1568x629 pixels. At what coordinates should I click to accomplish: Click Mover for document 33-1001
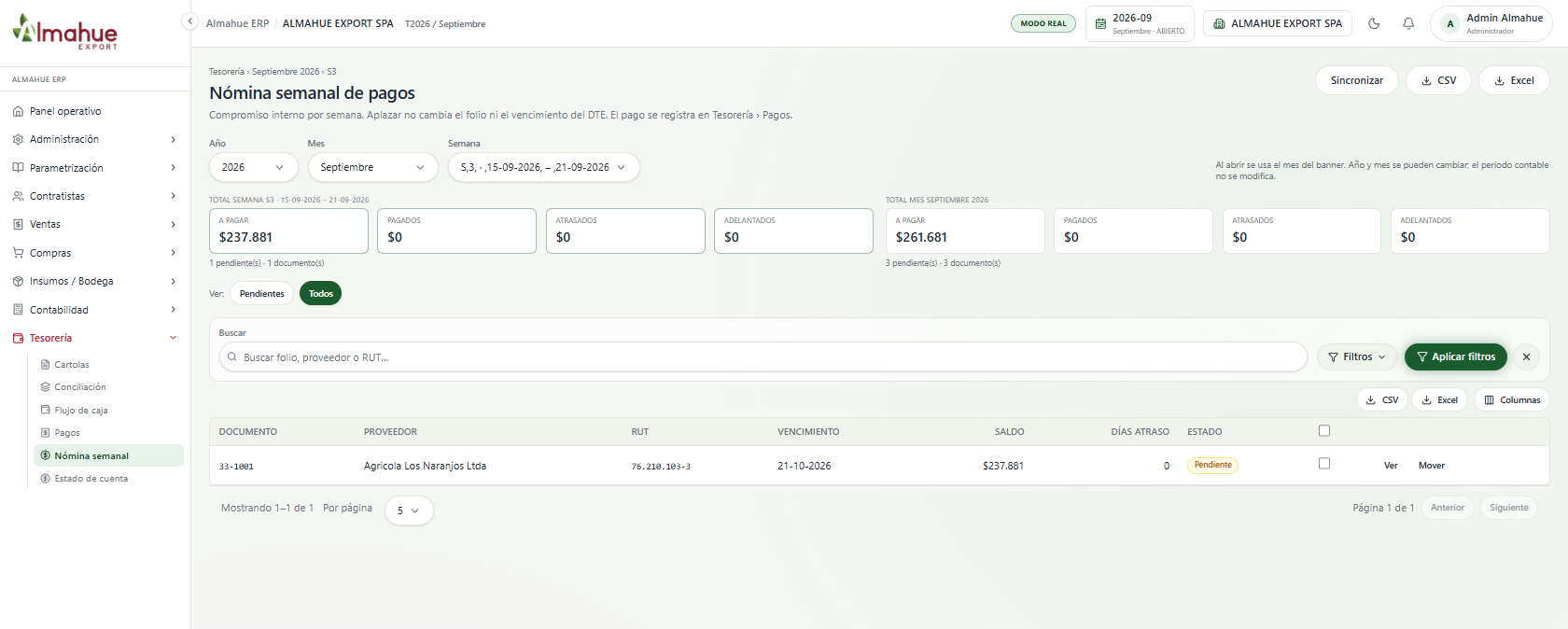click(x=1432, y=466)
